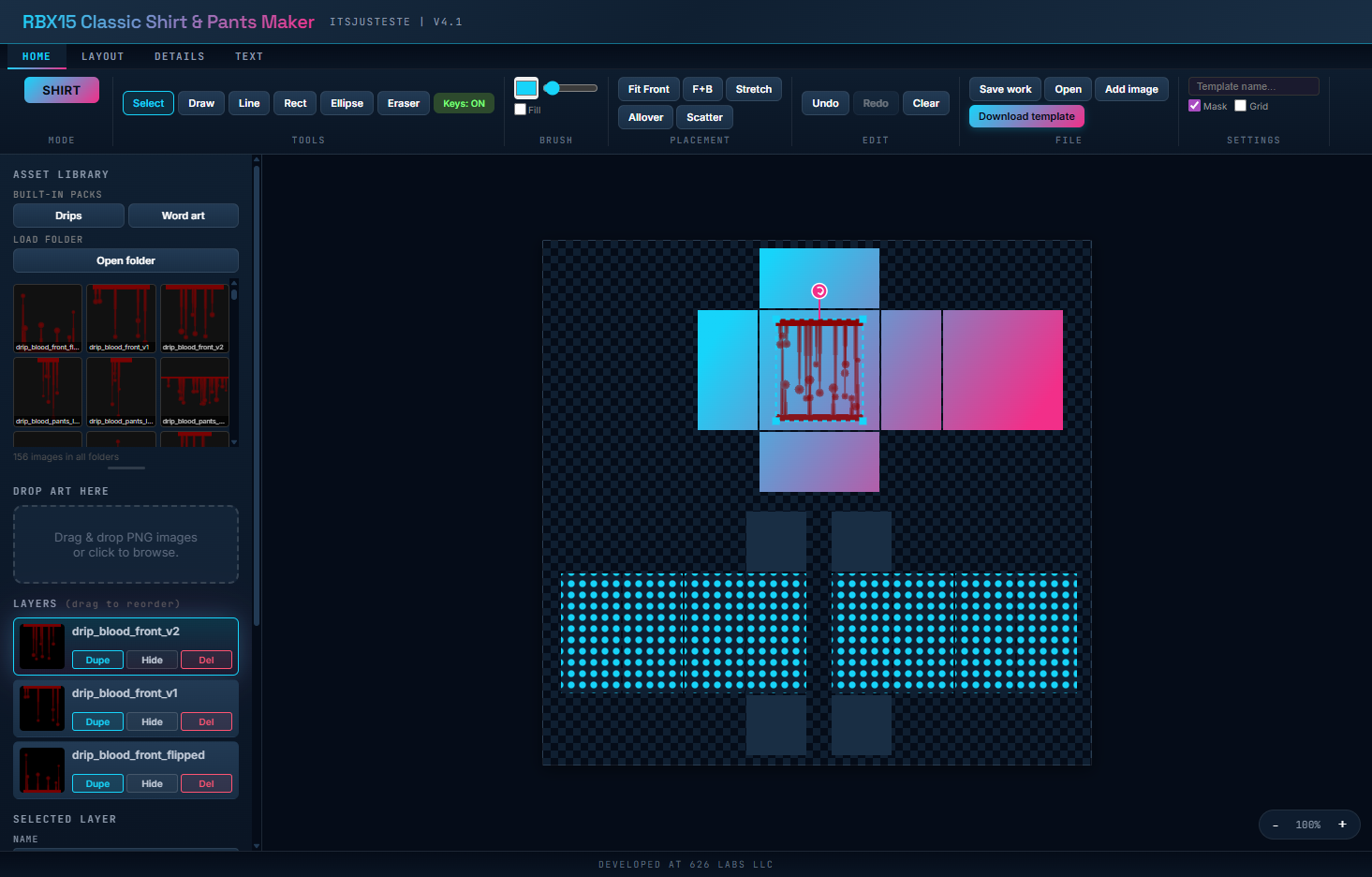Viewport: 1372px width, 877px height.
Task: Open the Drips built-in pack
Action: pos(68,216)
